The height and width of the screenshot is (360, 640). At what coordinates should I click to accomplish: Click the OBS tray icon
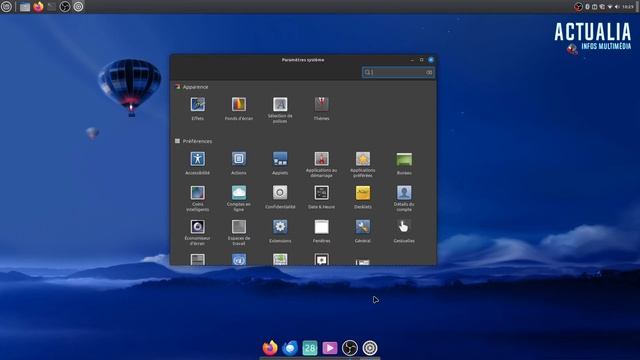click(578, 7)
